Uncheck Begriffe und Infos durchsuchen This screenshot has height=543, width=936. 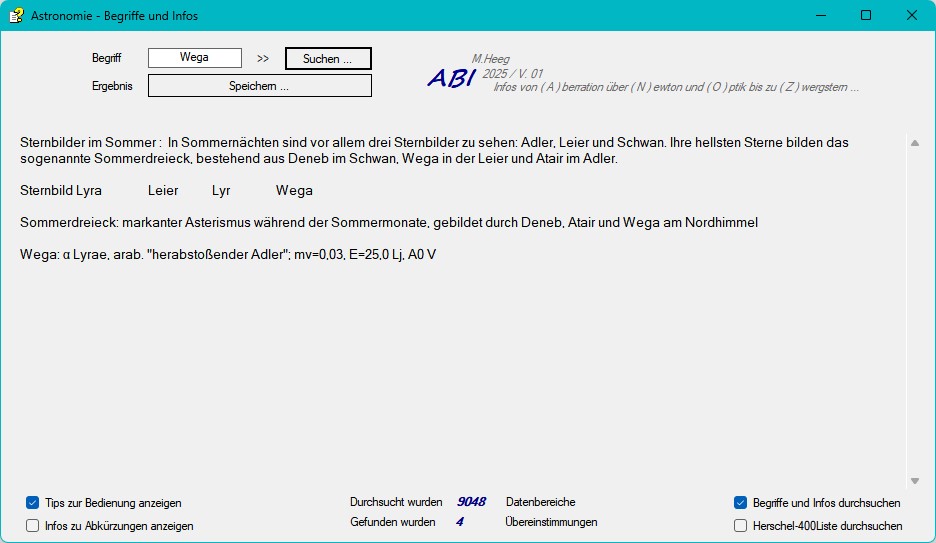point(740,502)
